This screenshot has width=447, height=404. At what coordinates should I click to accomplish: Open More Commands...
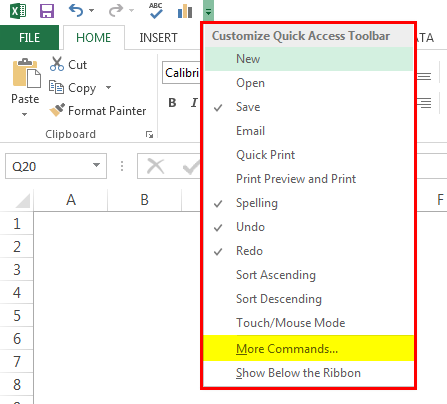click(309, 348)
